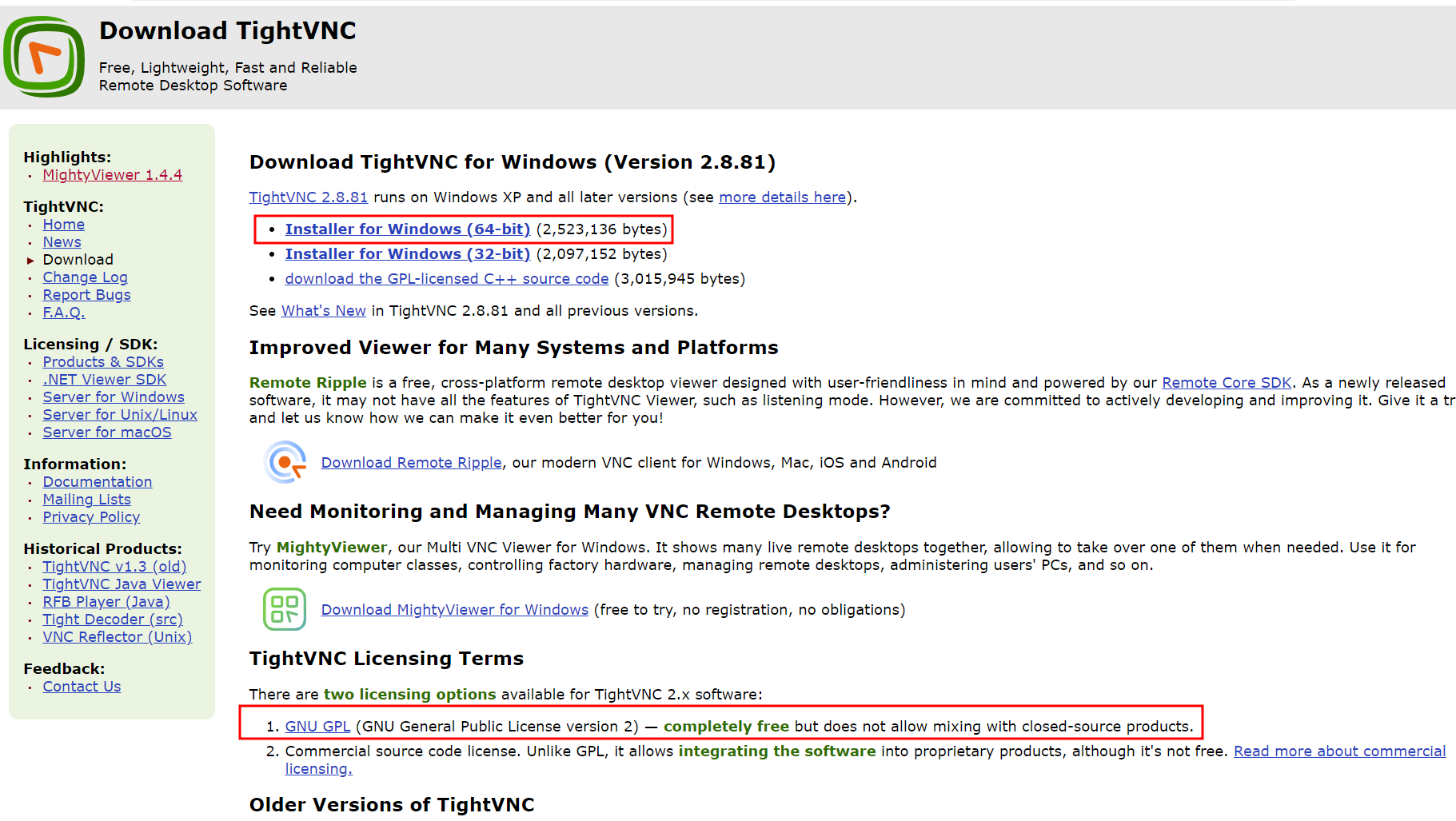Open the .NET Viewer SDK link

[x=105, y=380]
